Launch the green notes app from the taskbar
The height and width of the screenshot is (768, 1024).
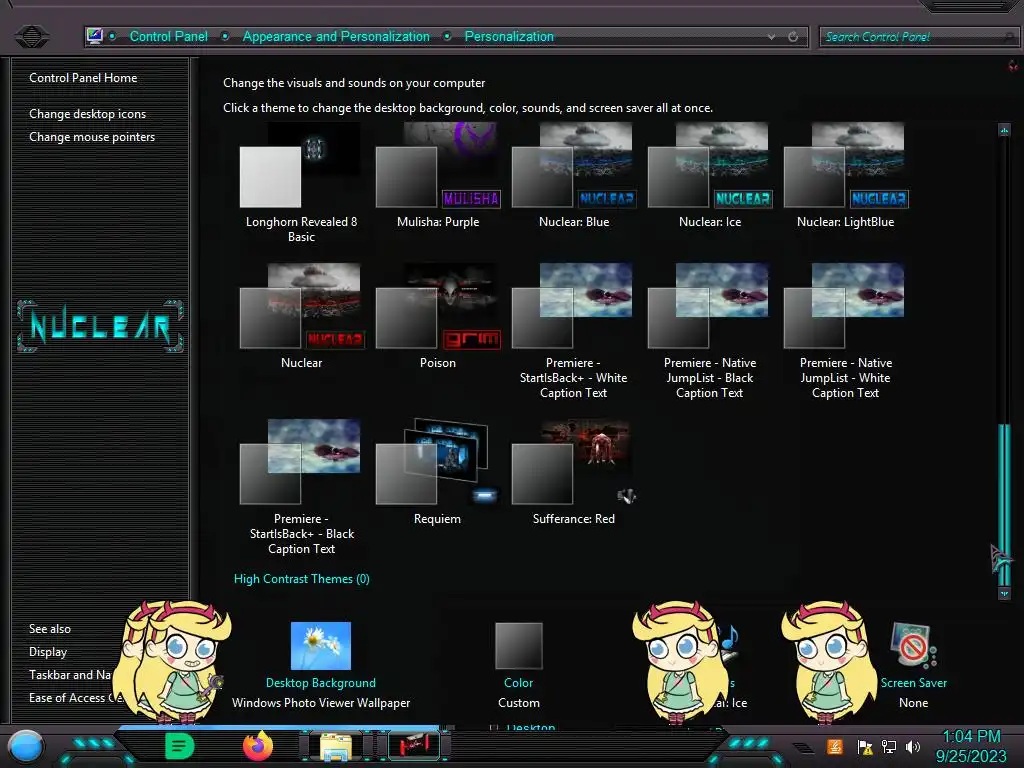180,746
